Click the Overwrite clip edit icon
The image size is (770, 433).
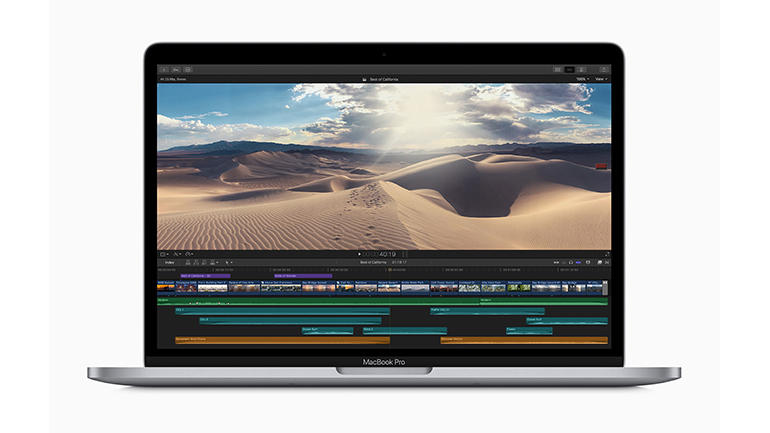[213, 263]
